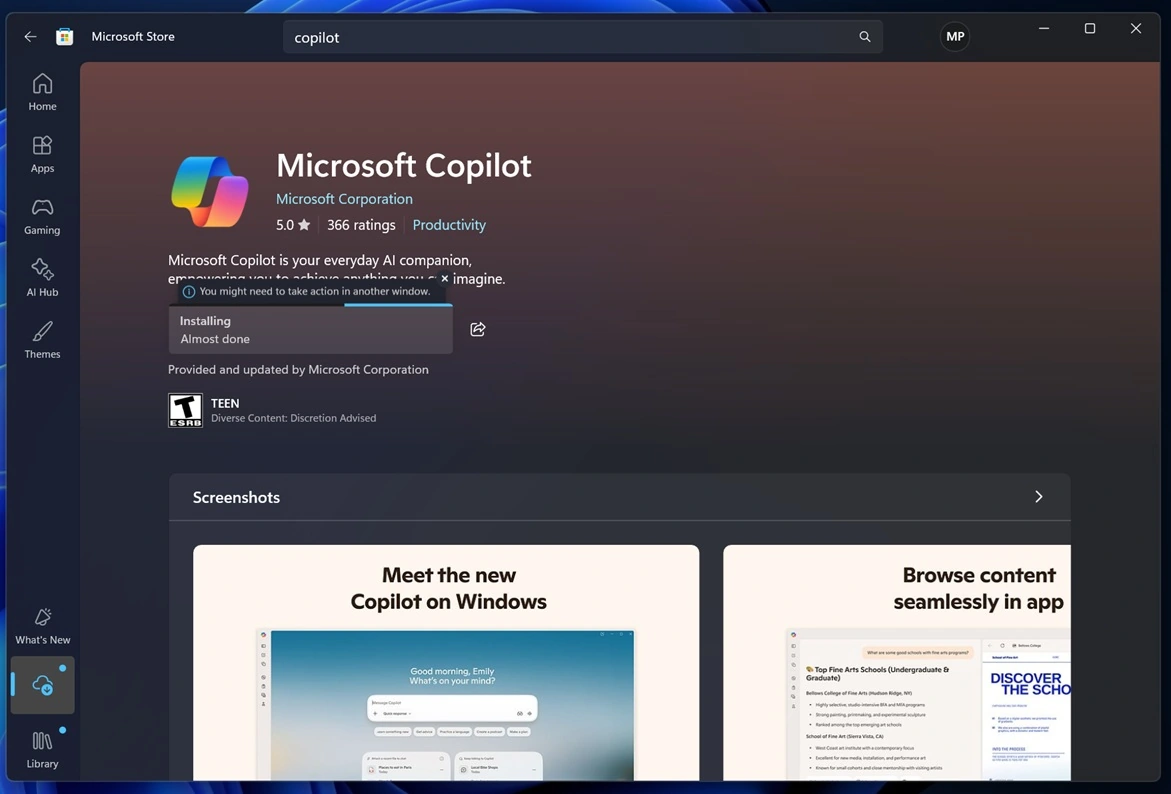The width and height of the screenshot is (1171, 794).
Task: Click the Microsoft Store logo in the title bar
Action: pyautogui.click(x=64, y=35)
